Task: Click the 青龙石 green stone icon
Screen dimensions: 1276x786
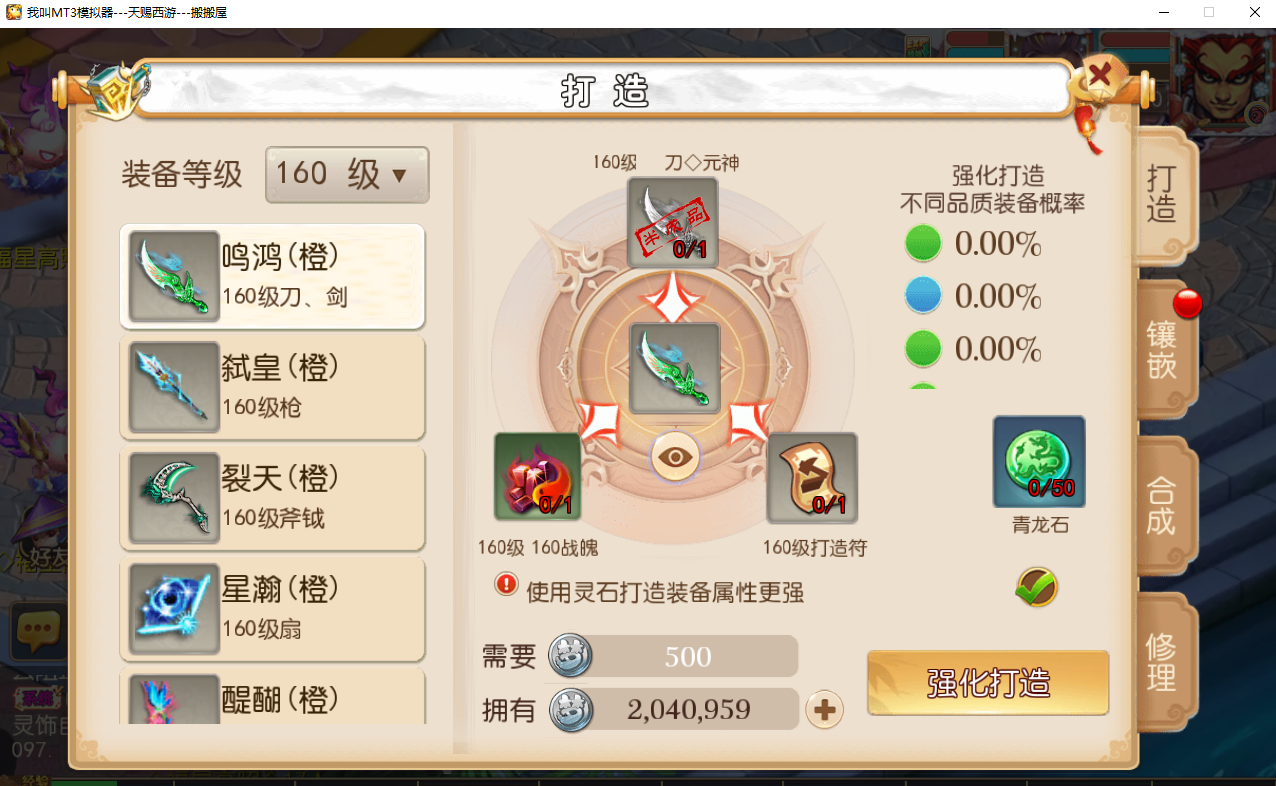Action: click(1039, 462)
